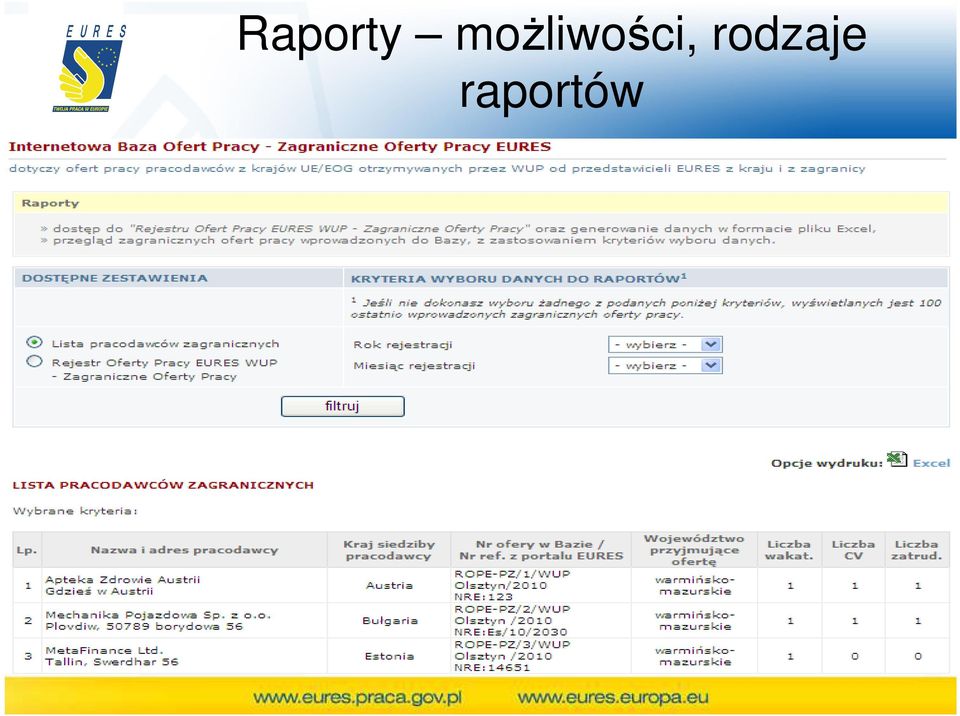The height and width of the screenshot is (716, 960).
Task: Click the filtruj button
Action: (342, 406)
